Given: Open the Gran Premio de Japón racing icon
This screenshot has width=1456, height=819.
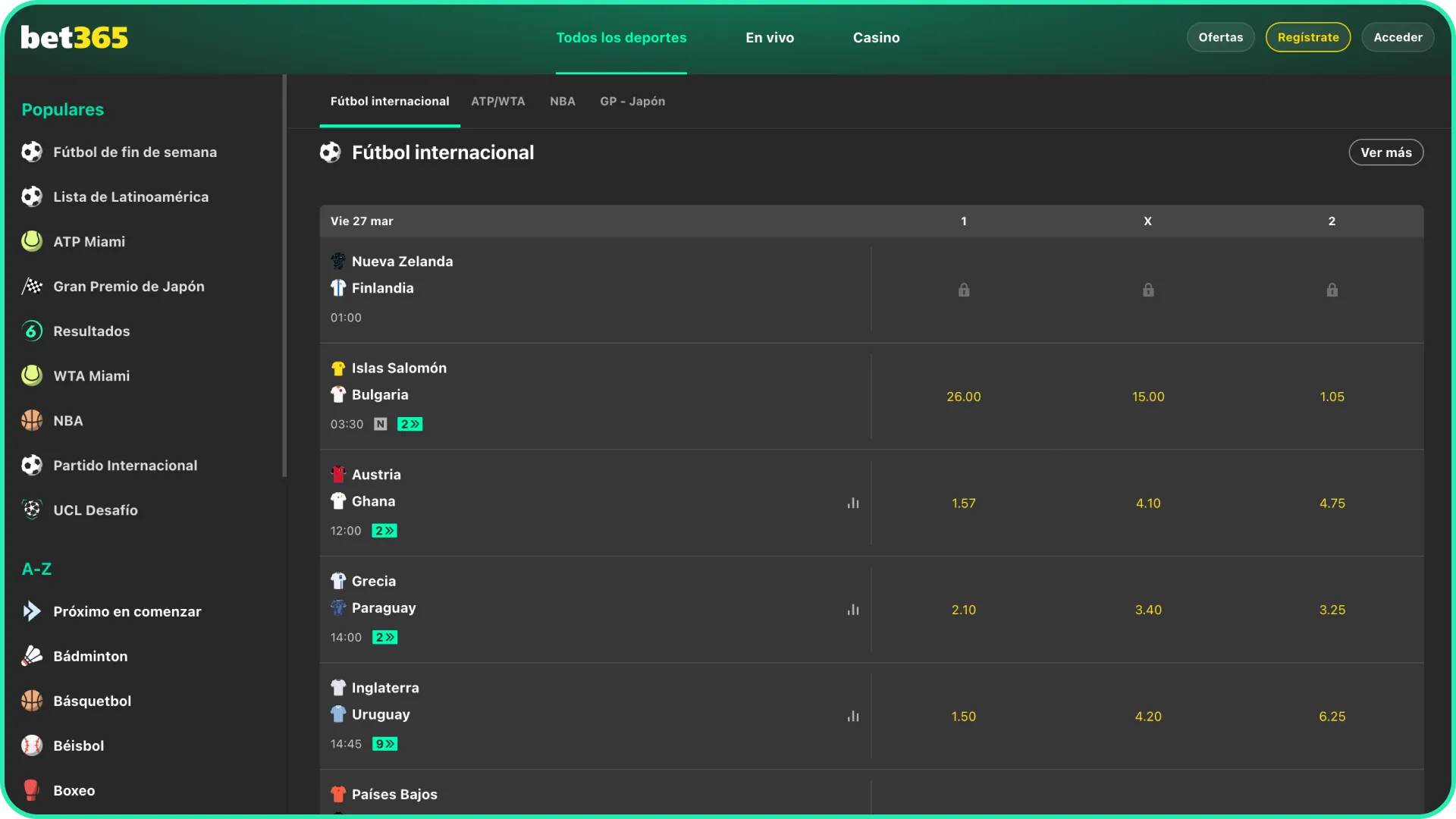Looking at the screenshot, I should 31,286.
